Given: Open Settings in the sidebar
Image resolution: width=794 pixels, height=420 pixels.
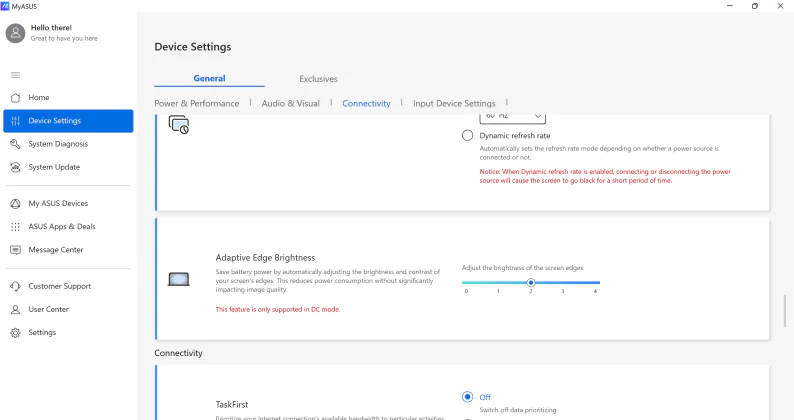Looking at the screenshot, I should 68,332.
